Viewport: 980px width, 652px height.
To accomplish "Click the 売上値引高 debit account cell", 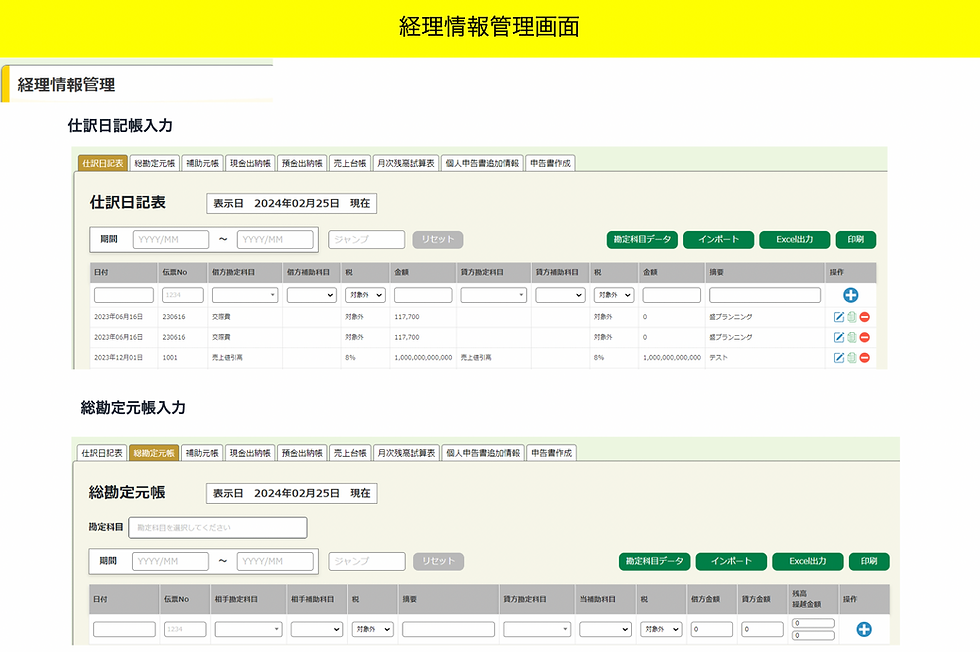I will (228, 358).
